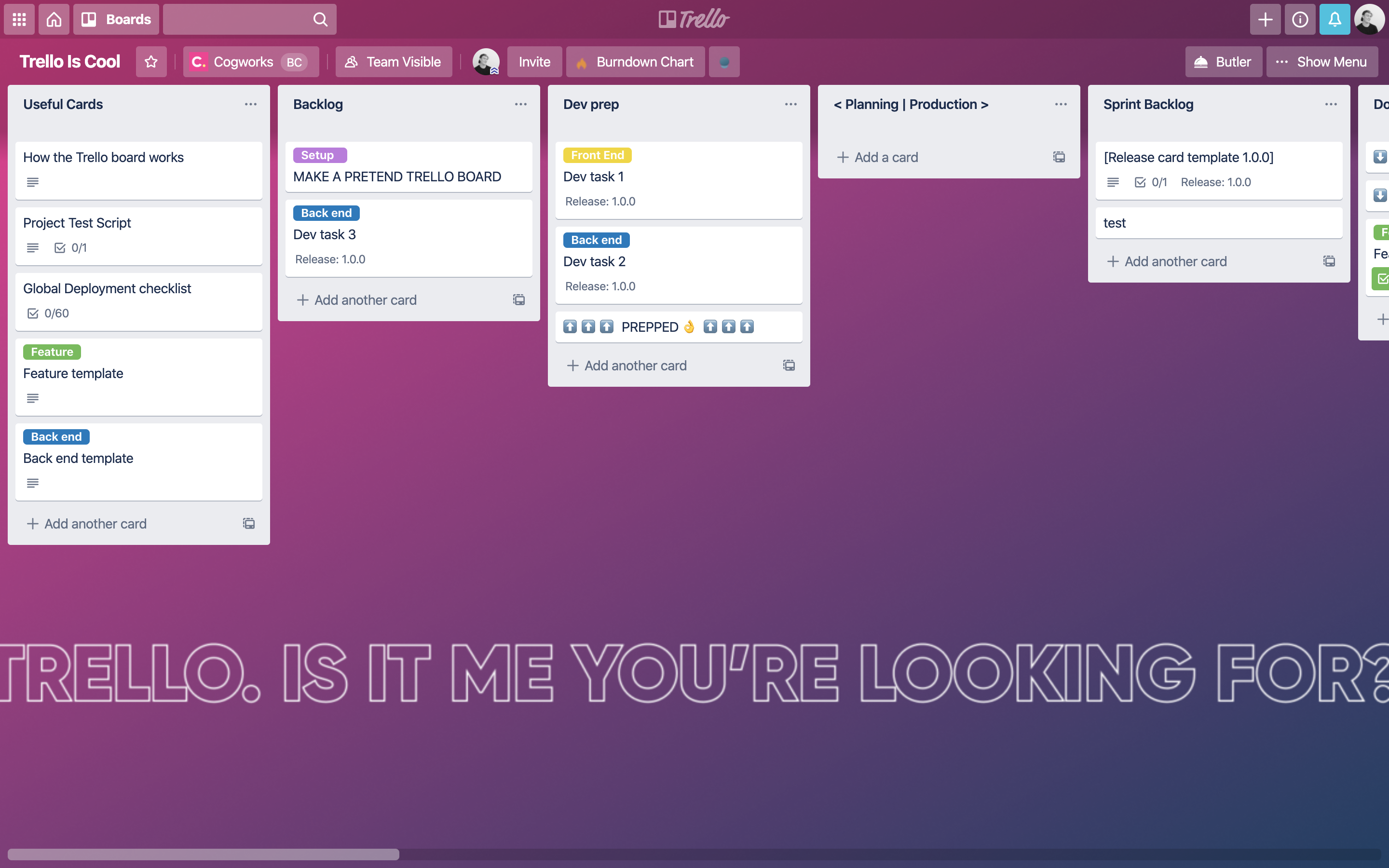Image resolution: width=1389 pixels, height=868 pixels.
Task: Click the board title Trello Is Cool
Action: click(x=69, y=61)
